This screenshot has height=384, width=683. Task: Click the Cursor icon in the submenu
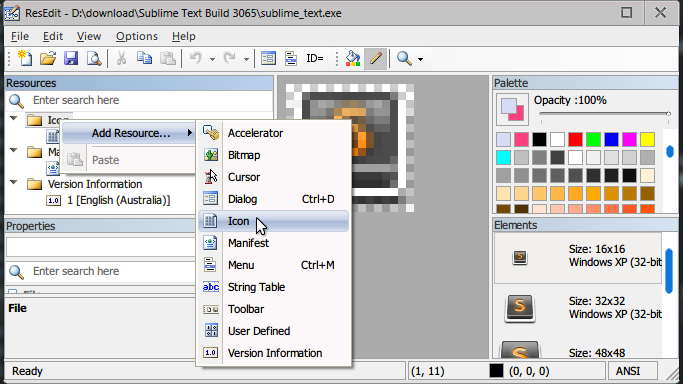(211, 177)
